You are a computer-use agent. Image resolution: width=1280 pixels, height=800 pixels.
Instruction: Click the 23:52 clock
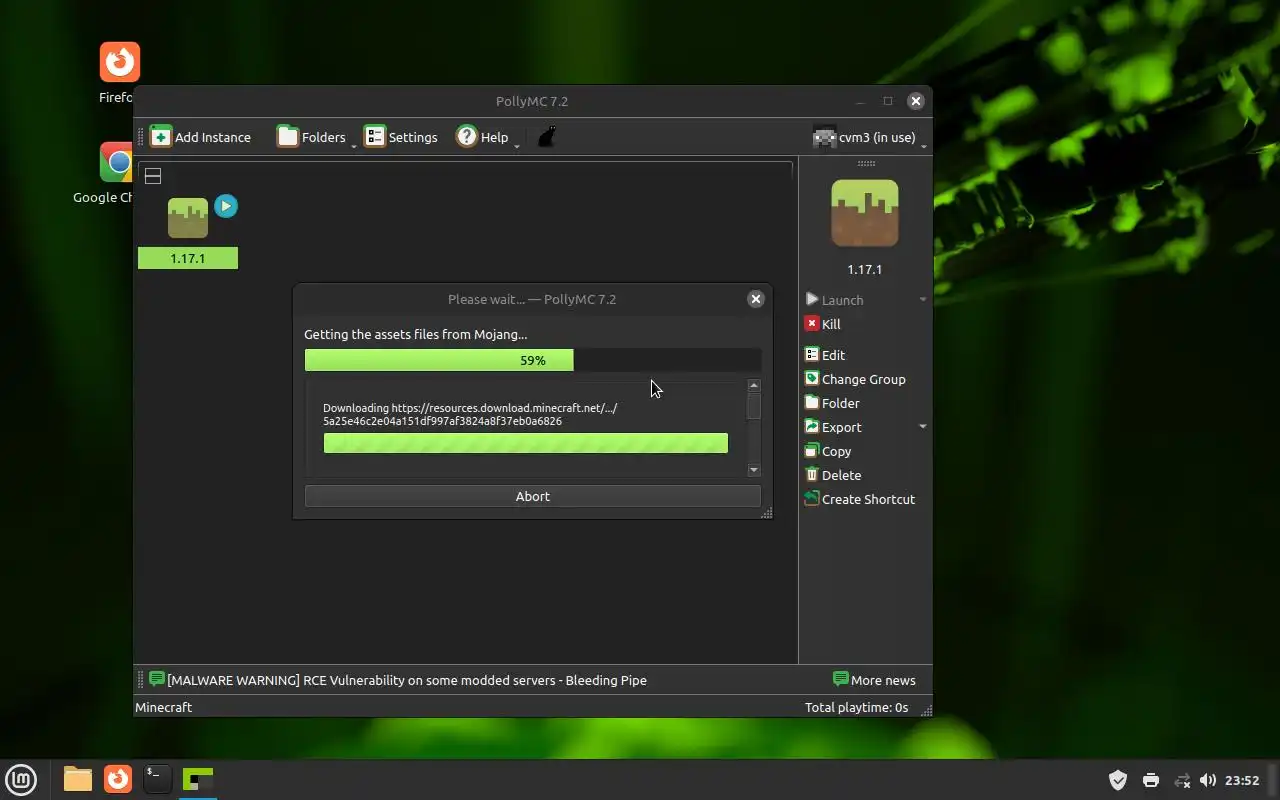(x=1242, y=780)
